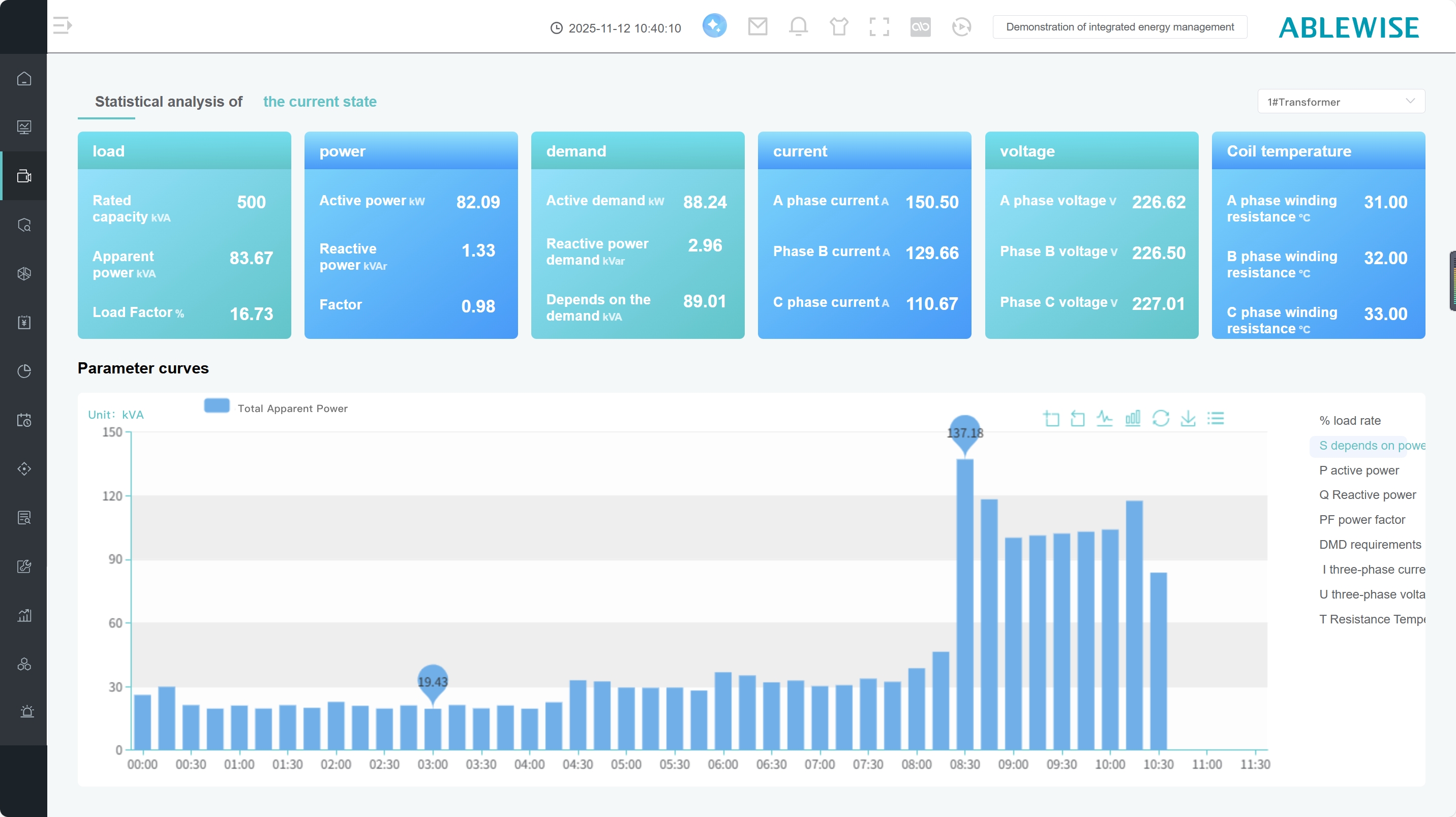The width and height of the screenshot is (1456, 817).
Task: Open the chart data view list icon
Action: click(x=1216, y=419)
